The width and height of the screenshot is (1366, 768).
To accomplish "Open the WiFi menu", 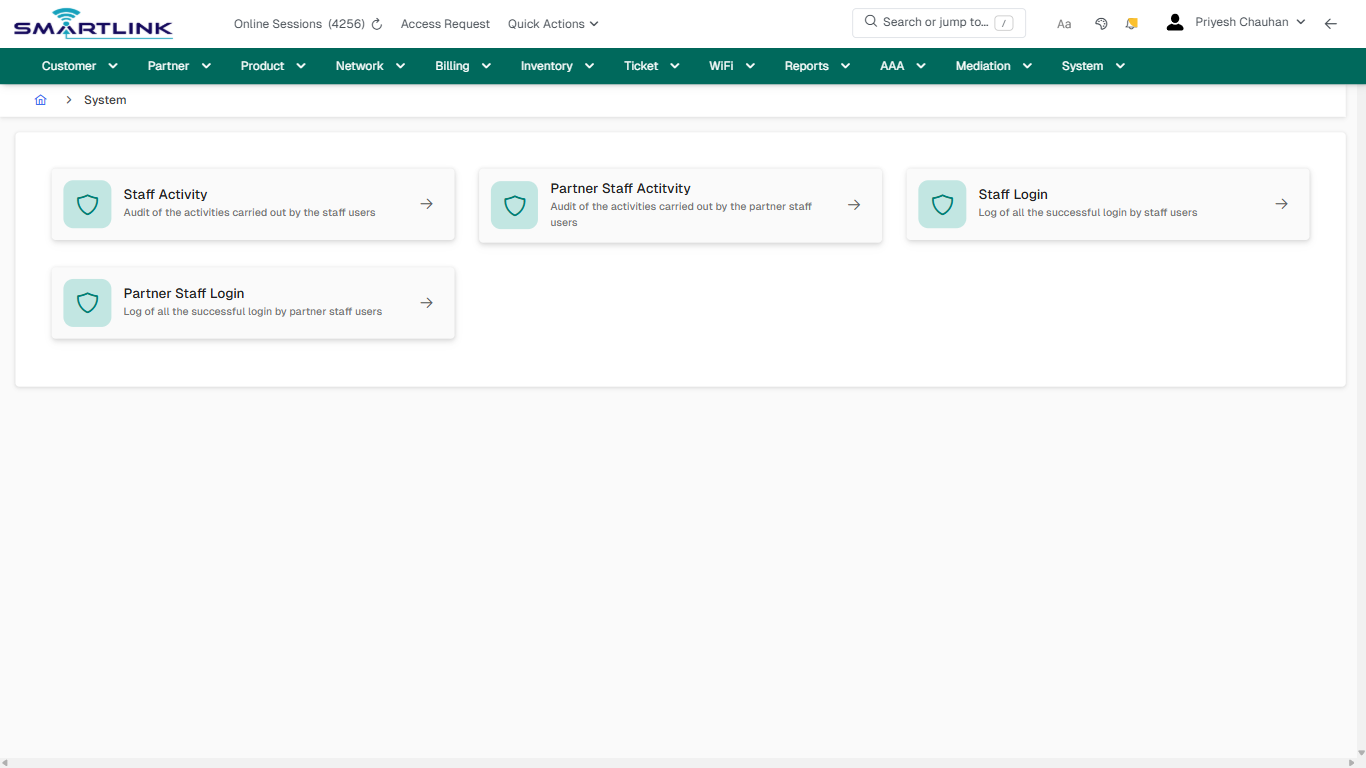I will coord(731,65).
